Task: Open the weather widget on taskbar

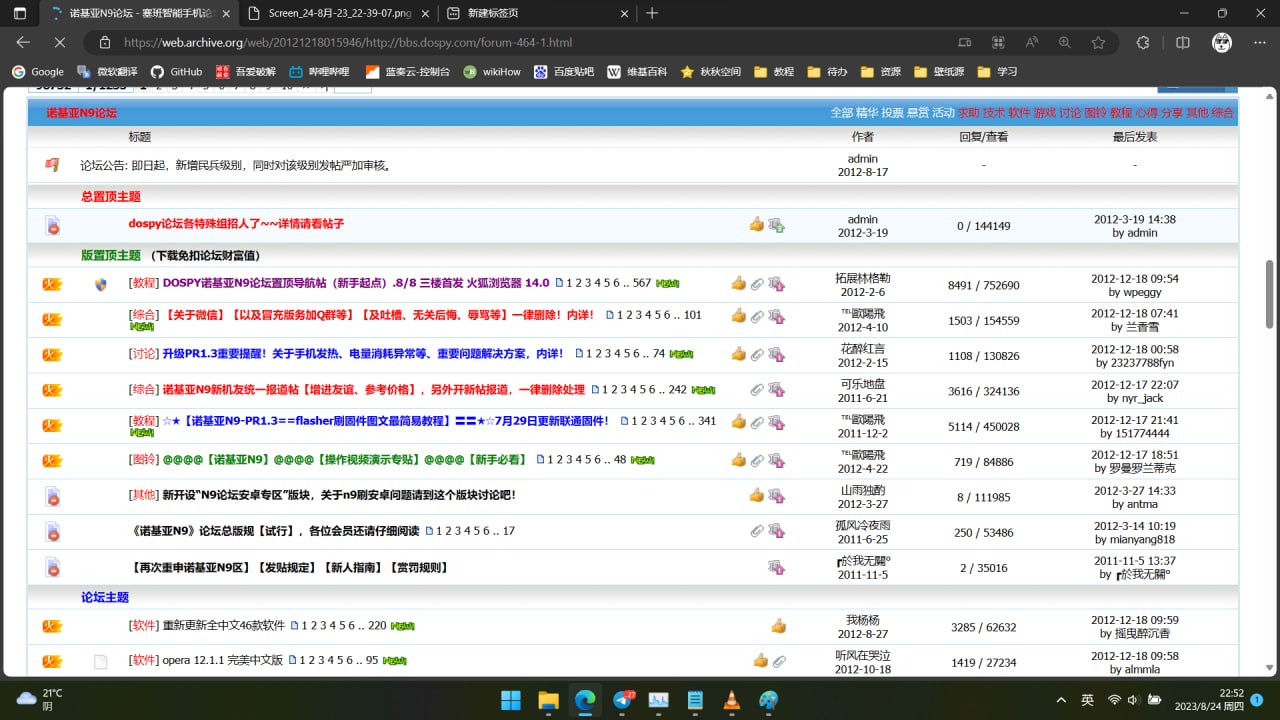Action: click(x=40, y=699)
